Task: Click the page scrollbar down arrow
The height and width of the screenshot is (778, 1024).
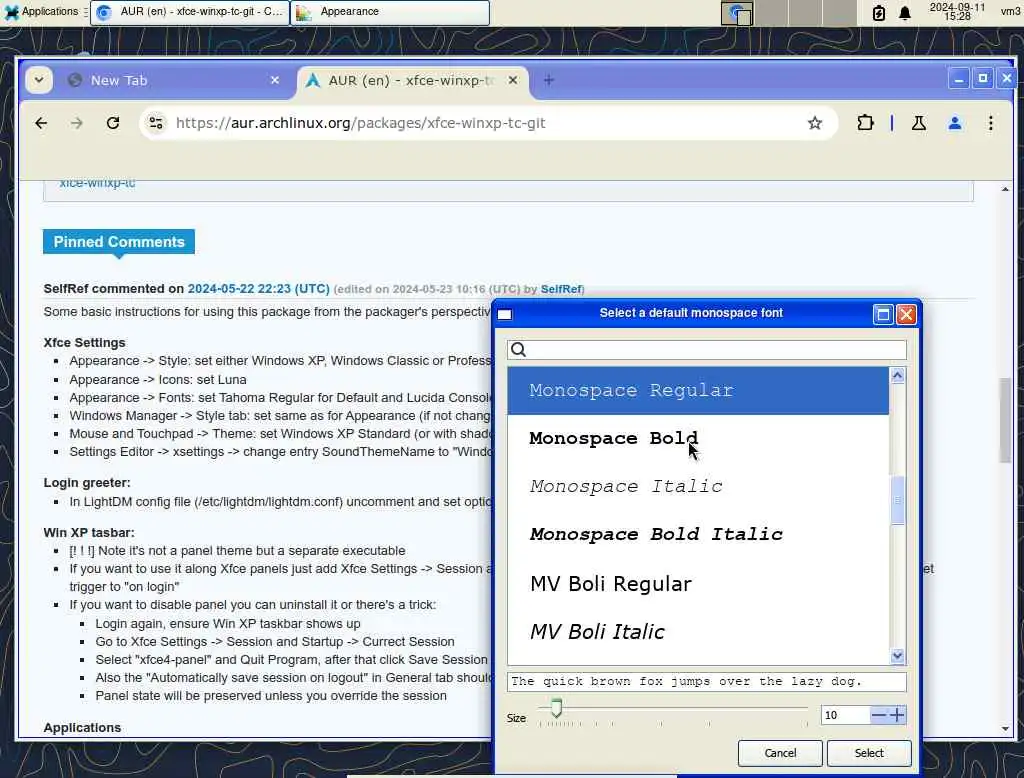Action: (x=1005, y=729)
